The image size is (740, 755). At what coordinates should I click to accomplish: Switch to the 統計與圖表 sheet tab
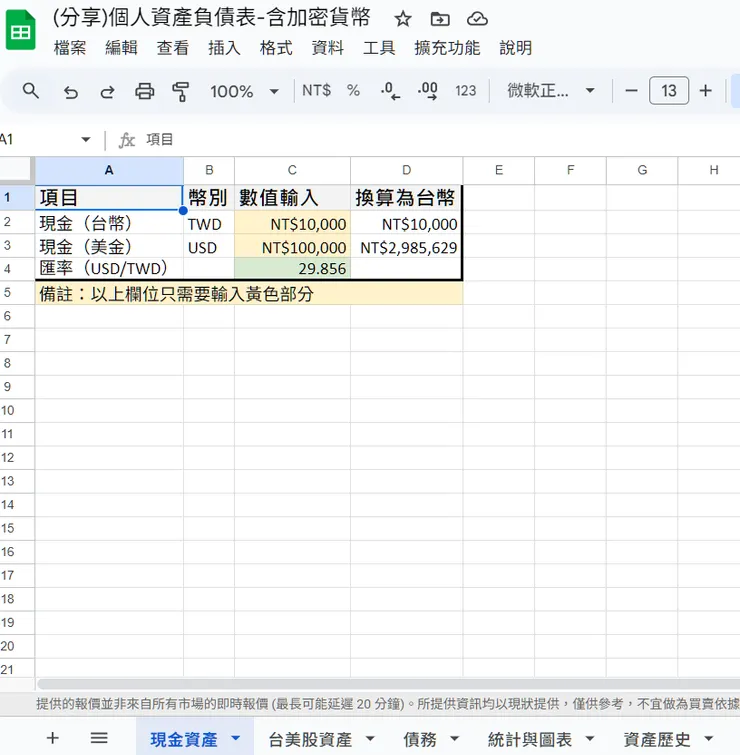pos(530,739)
